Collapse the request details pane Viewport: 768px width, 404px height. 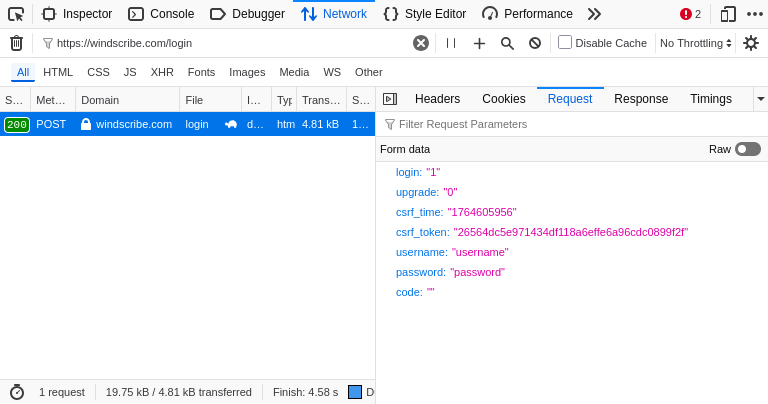click(390, 99)
